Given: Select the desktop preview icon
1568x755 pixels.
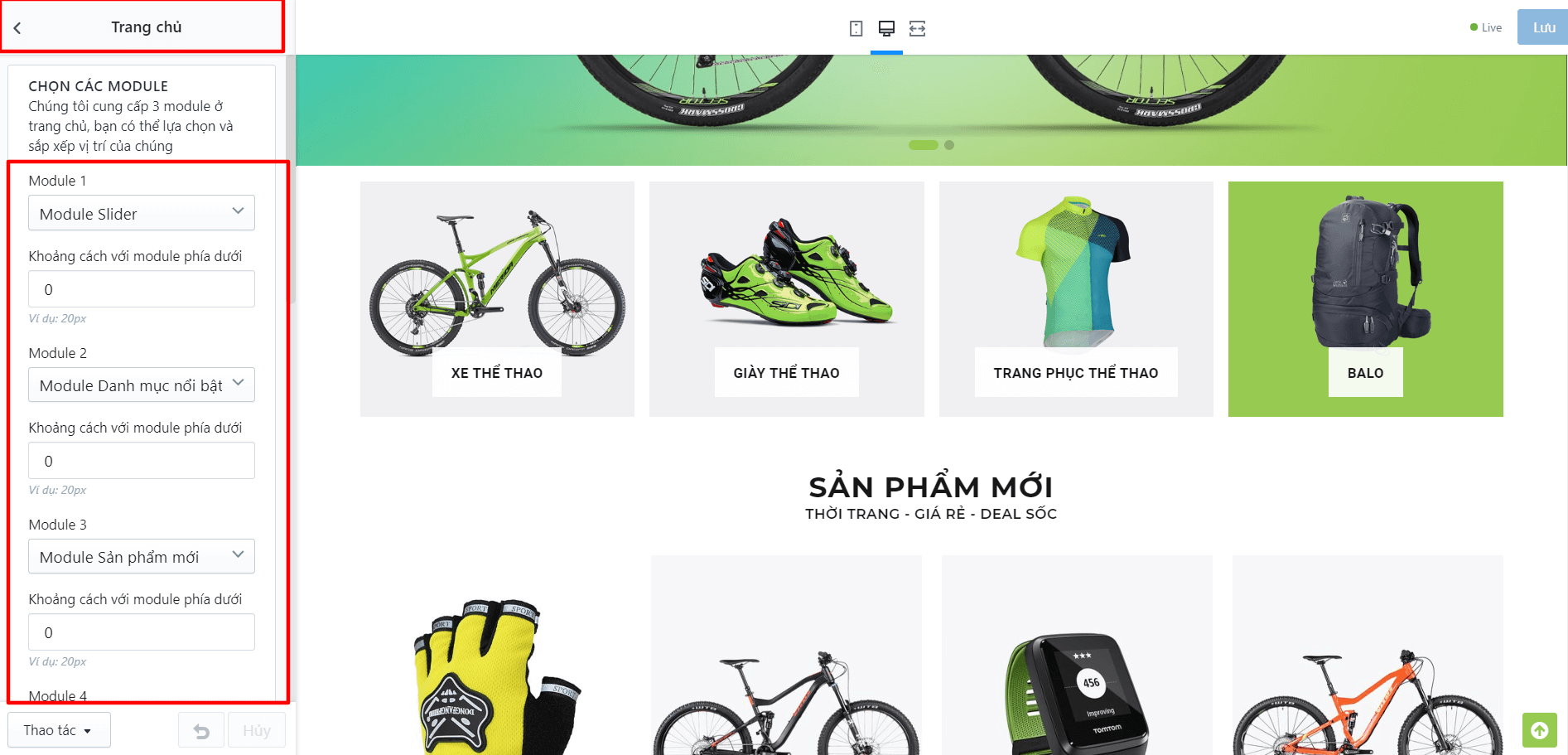Looking at the screenshot, I should click(886, 28).
